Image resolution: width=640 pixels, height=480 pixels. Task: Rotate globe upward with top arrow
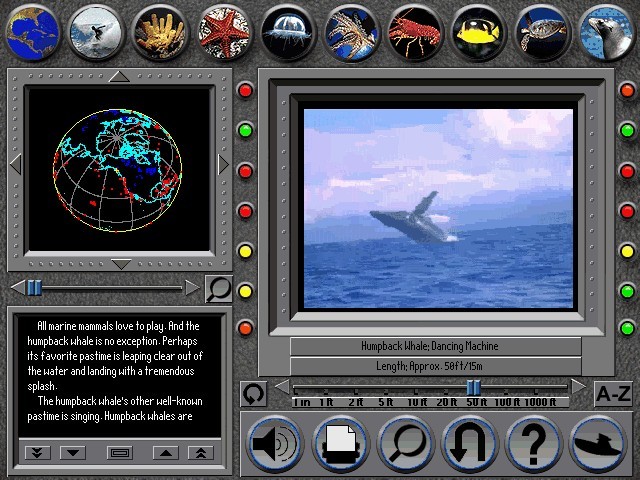click(x=119, y=77)
